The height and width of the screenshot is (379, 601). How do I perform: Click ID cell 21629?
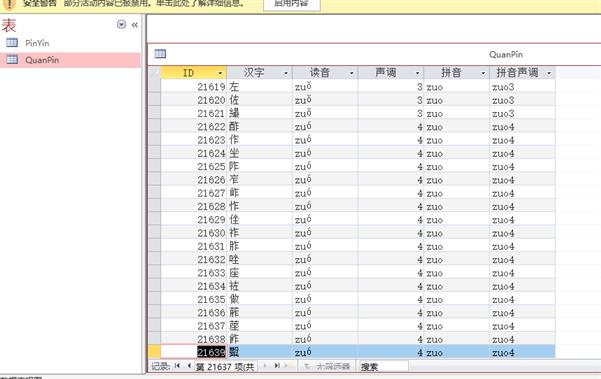(x=194, y=220)
